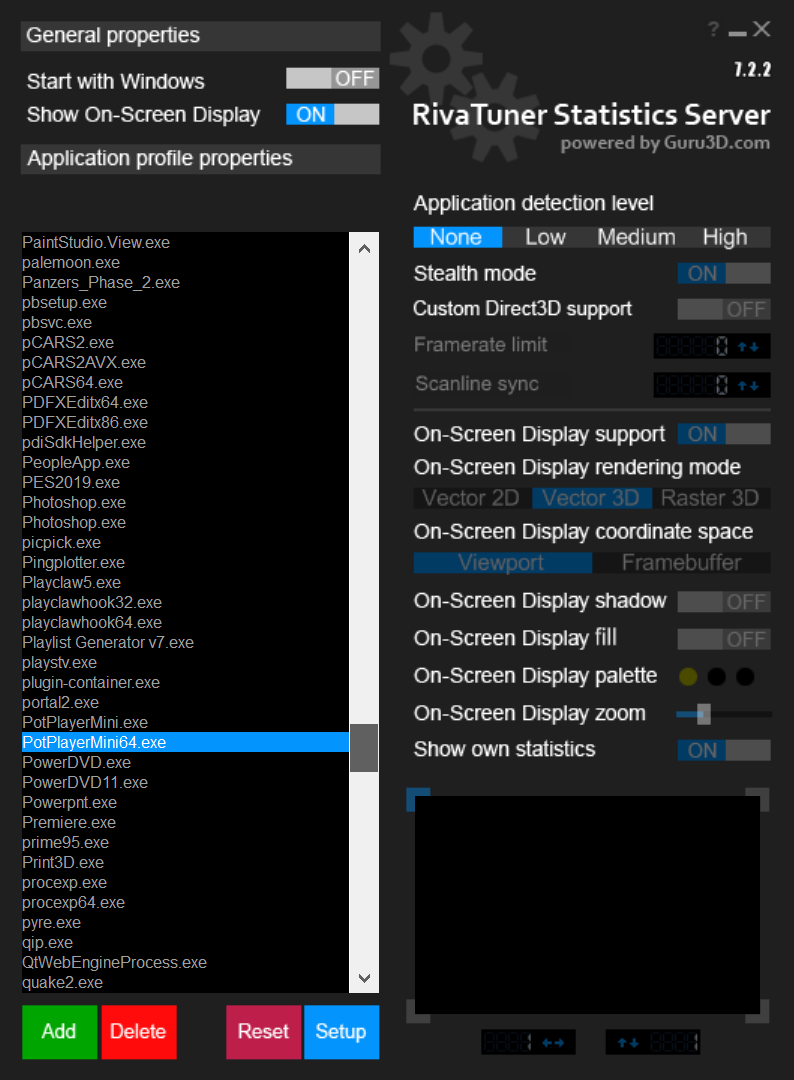This screenshot has height=1080, width=794.
Task: Click the profile list scroll down arrow
Action: tap(364, 977)
